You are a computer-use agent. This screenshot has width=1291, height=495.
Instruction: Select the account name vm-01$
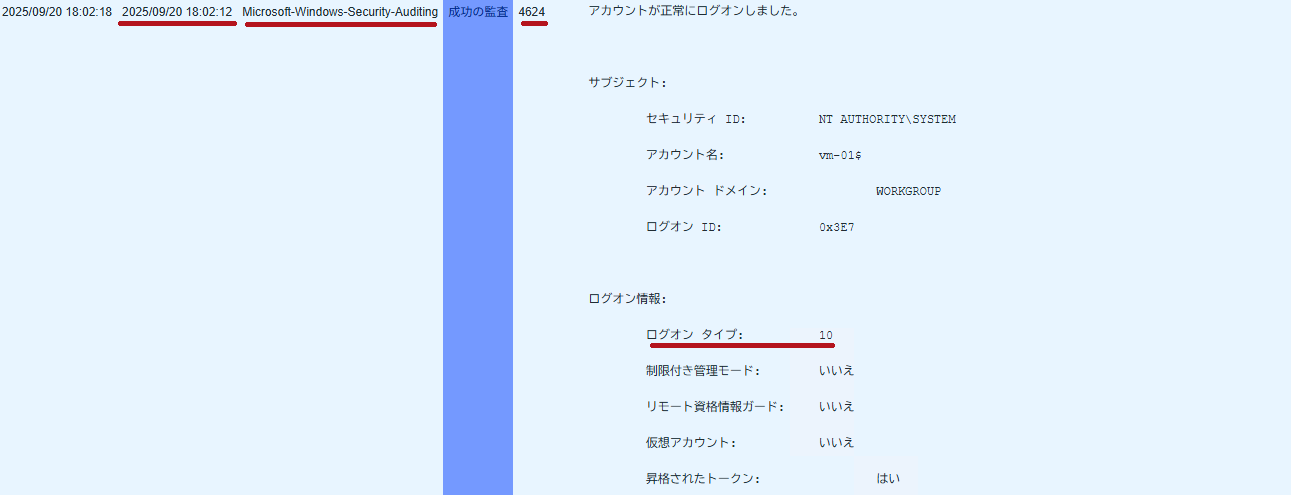(840, 155)
